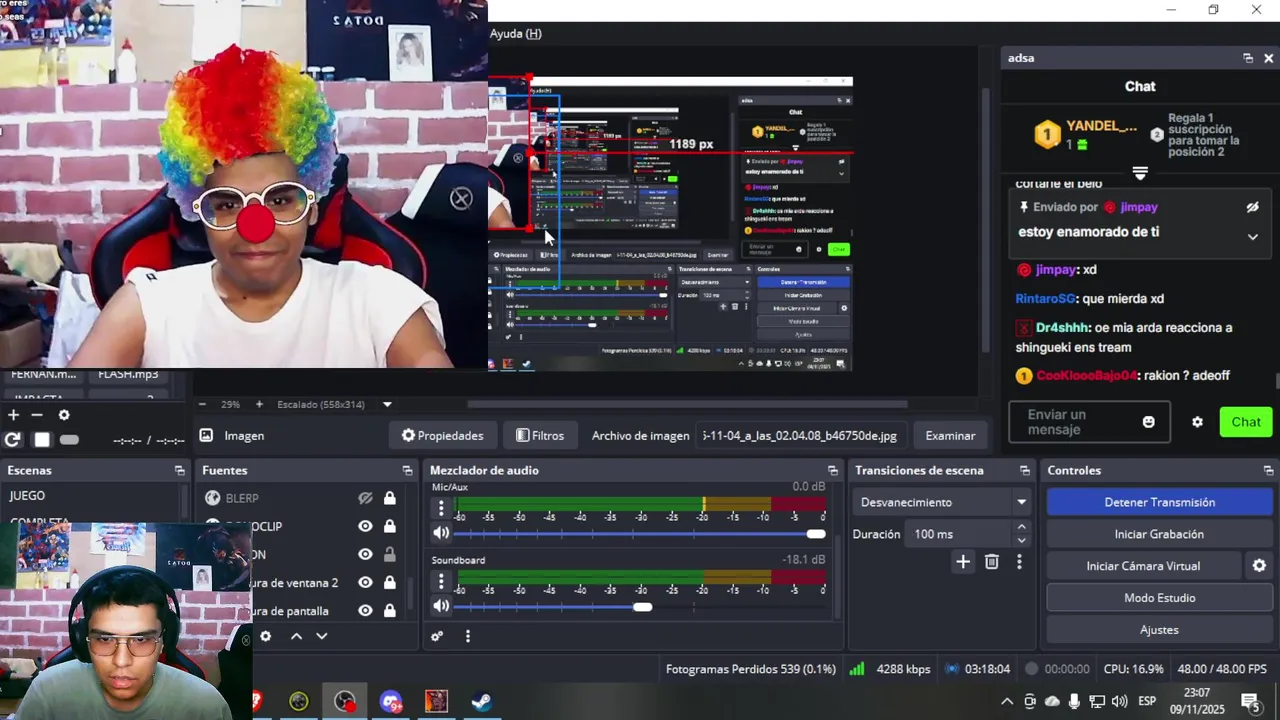This screenshot has height=720, width=1280.
Task: Open Ajustes in Controles
Action: pyautogui.click(x=1159, y=630)
